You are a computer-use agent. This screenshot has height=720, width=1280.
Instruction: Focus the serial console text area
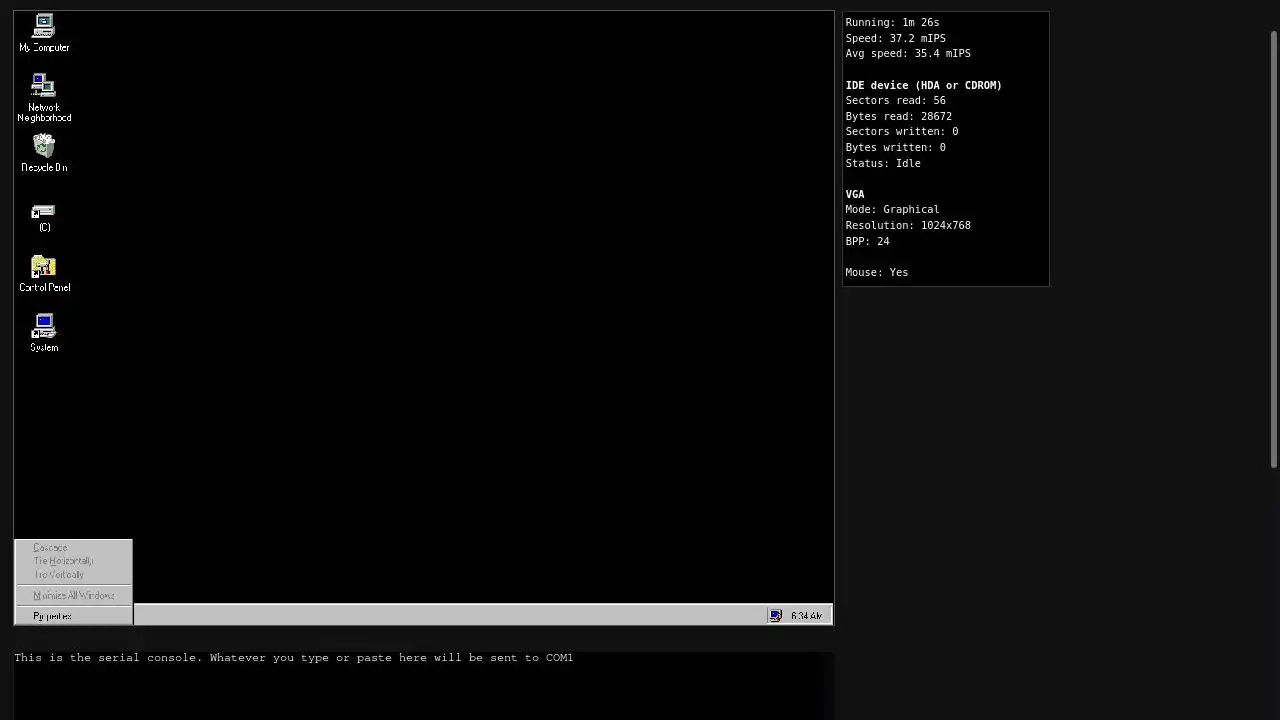(424, 686)
